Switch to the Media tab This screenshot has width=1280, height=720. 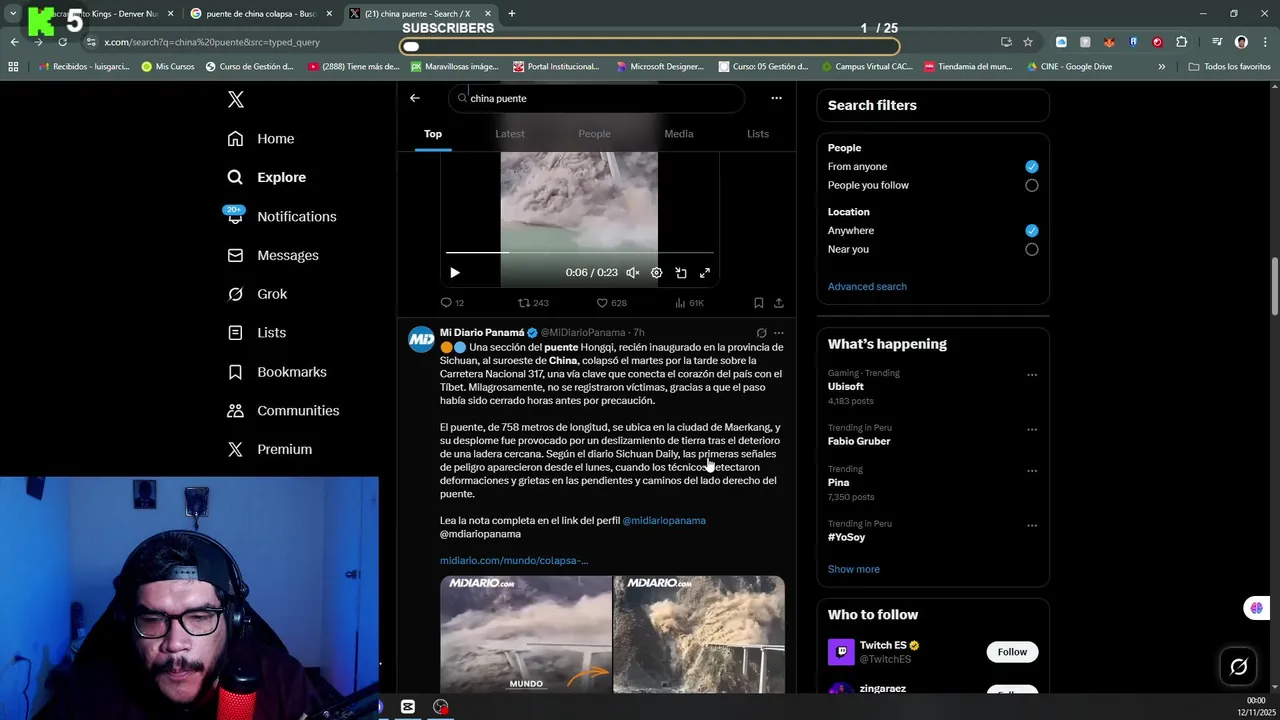tap(679, 134)
